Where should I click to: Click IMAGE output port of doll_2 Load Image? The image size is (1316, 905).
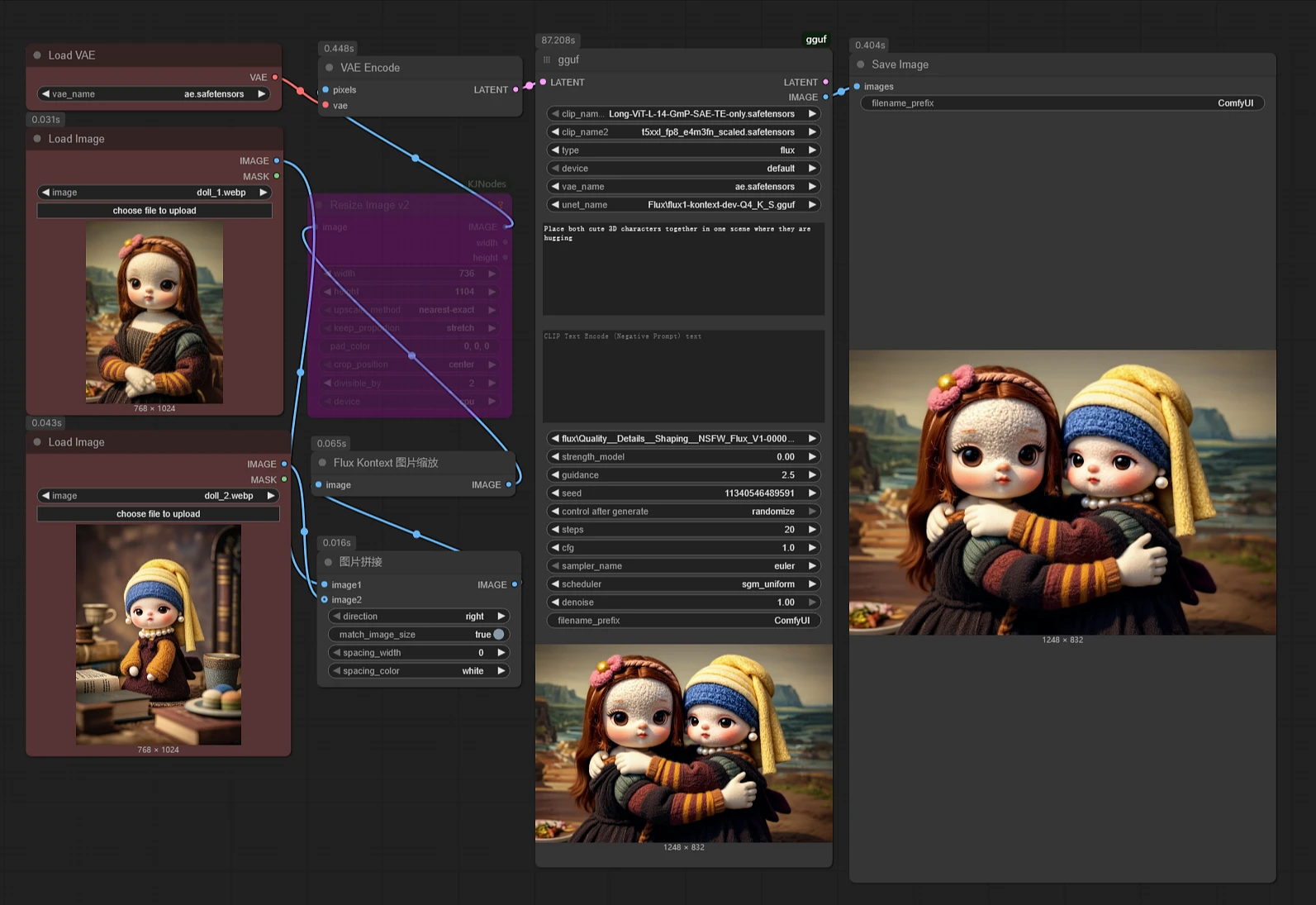click(284, 464)
